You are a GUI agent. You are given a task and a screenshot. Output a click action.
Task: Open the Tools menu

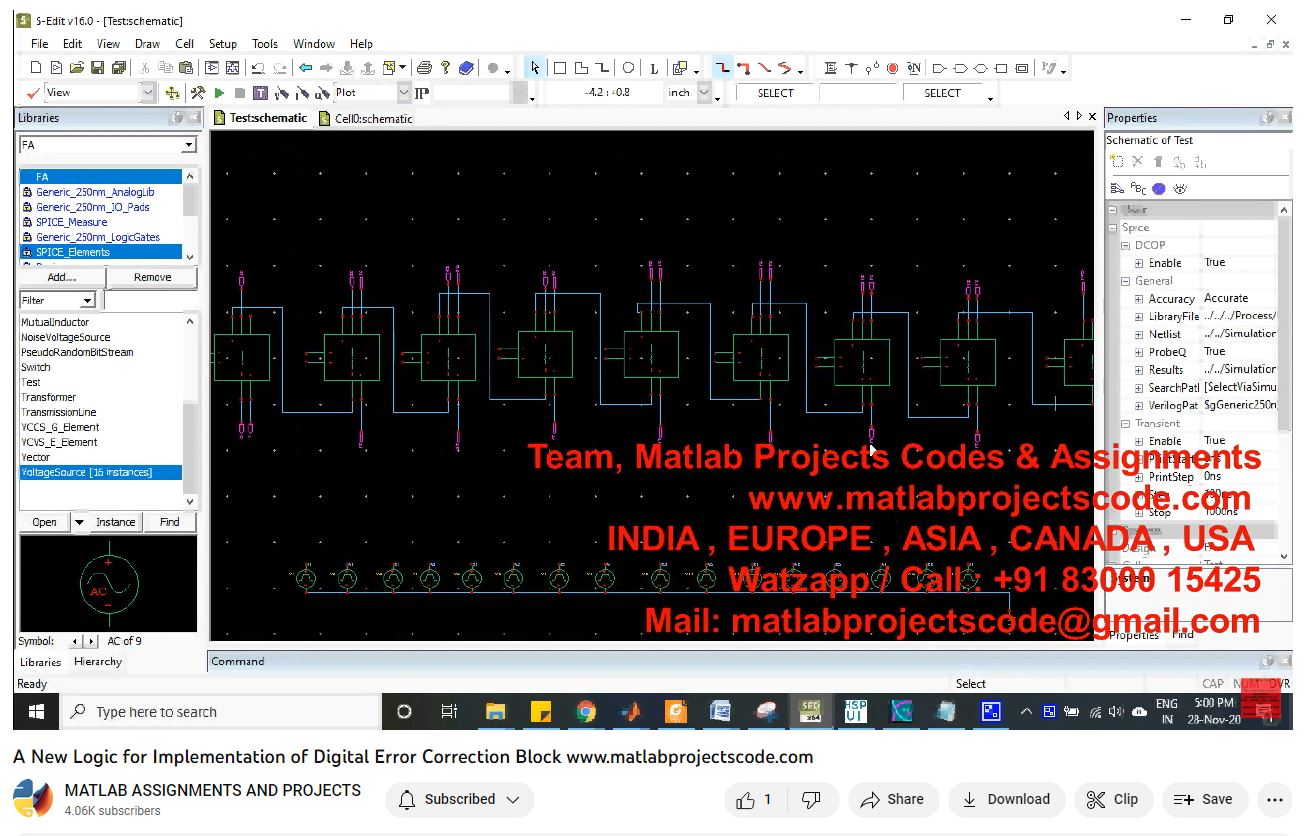tap(265, 44)
